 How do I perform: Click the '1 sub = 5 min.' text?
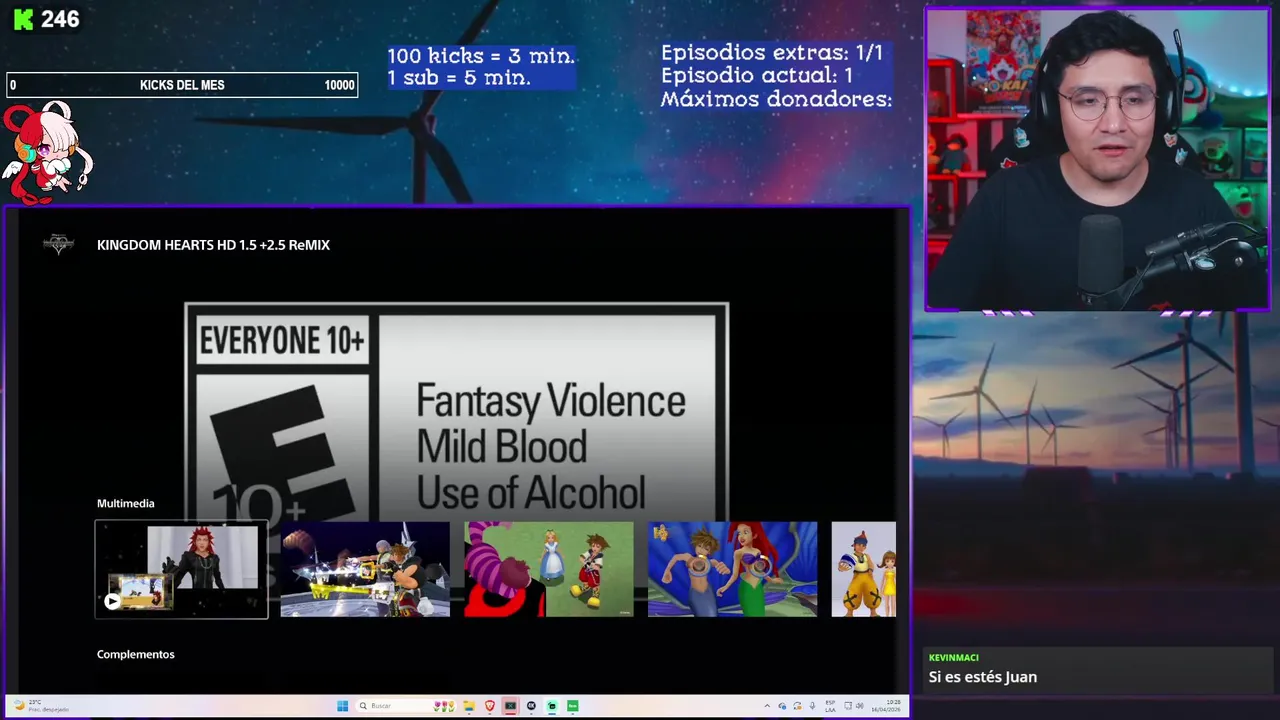coord(459,78)
